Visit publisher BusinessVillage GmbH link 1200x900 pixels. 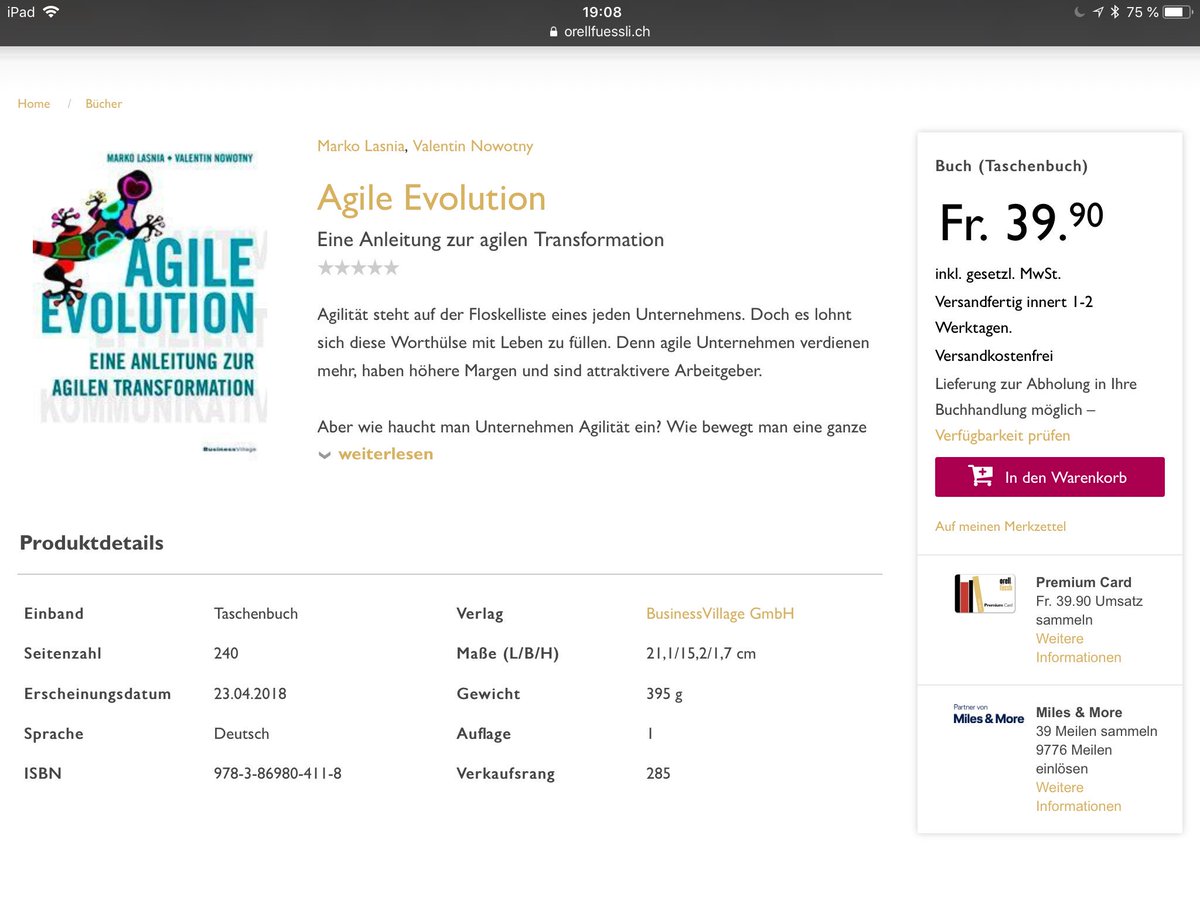(719, 613)
